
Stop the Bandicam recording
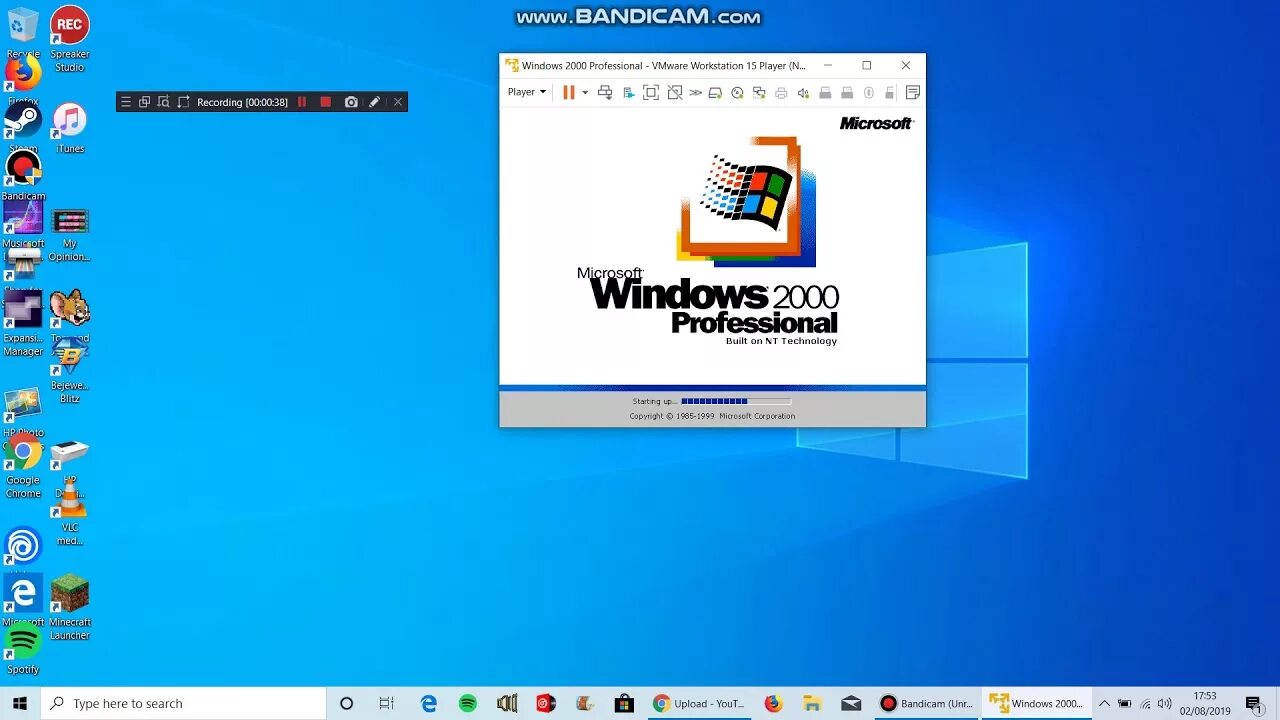coord(325,102)
